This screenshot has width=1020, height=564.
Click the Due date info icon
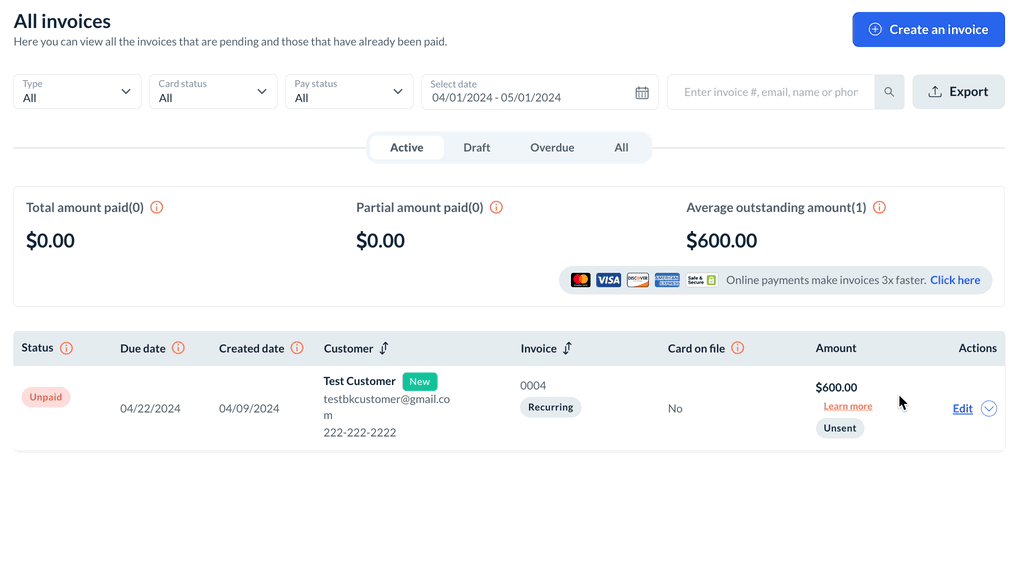[179, 348]
